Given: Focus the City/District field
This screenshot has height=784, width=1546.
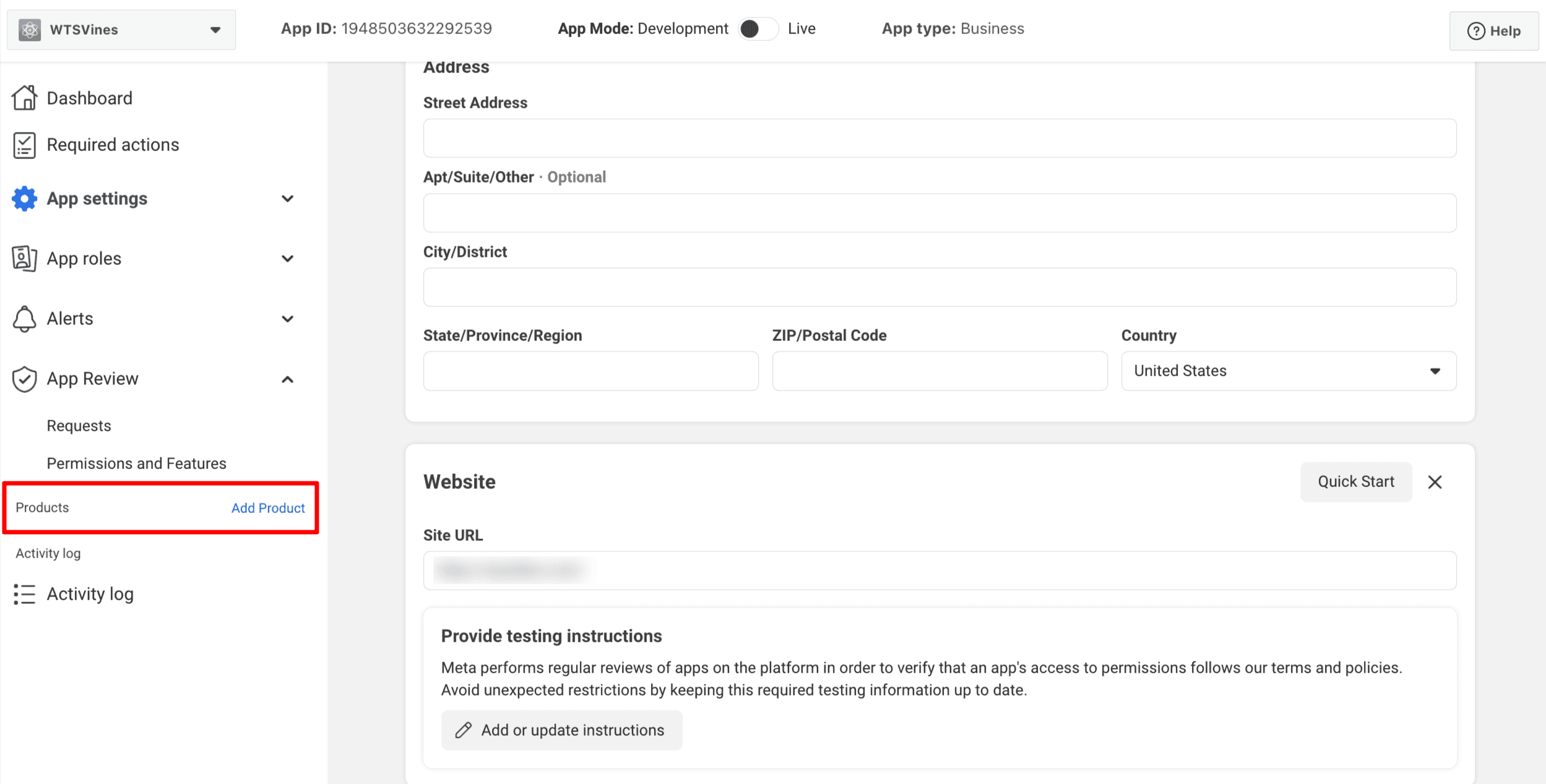Looking at the screenshot, I should coord(939,287).
